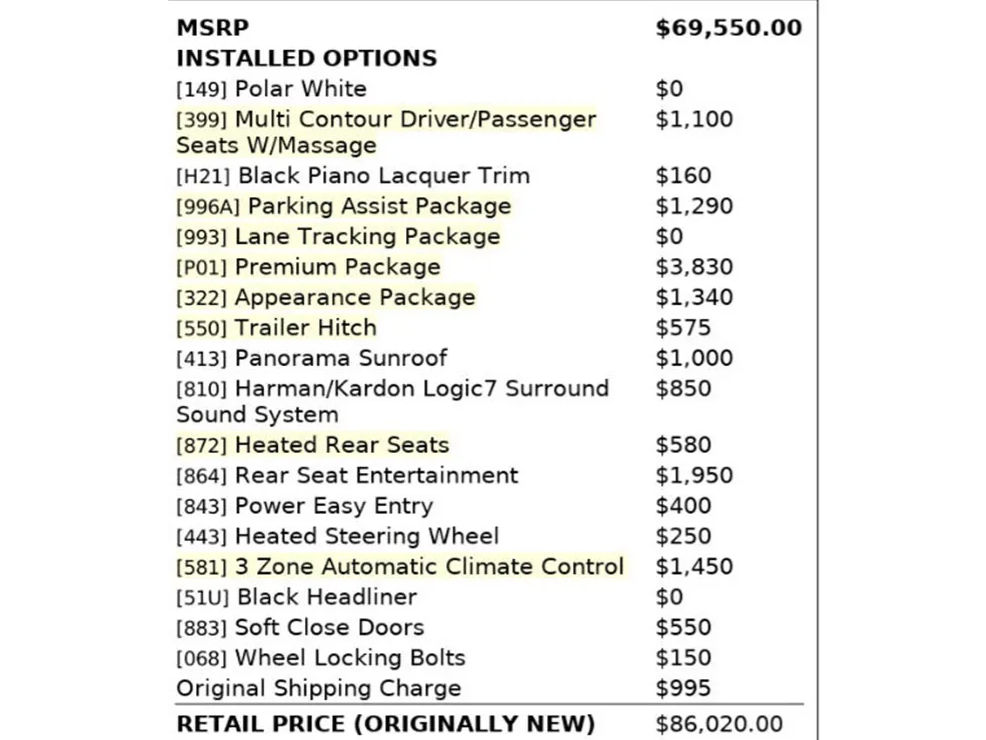This screenshot has height=740, width=986.
Task: Click highlighted Premium Package option
Action: pyautogui.click(x=308, y=267)
